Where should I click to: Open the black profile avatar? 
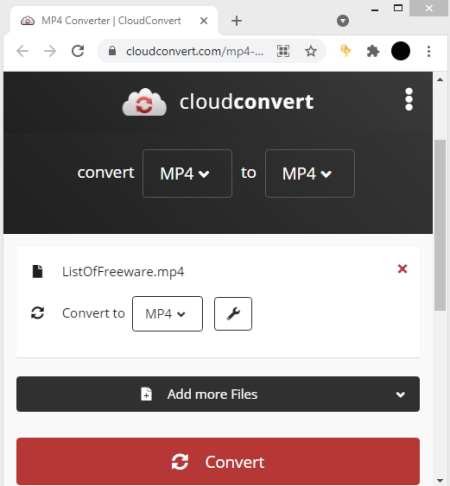tap(400, 51)
